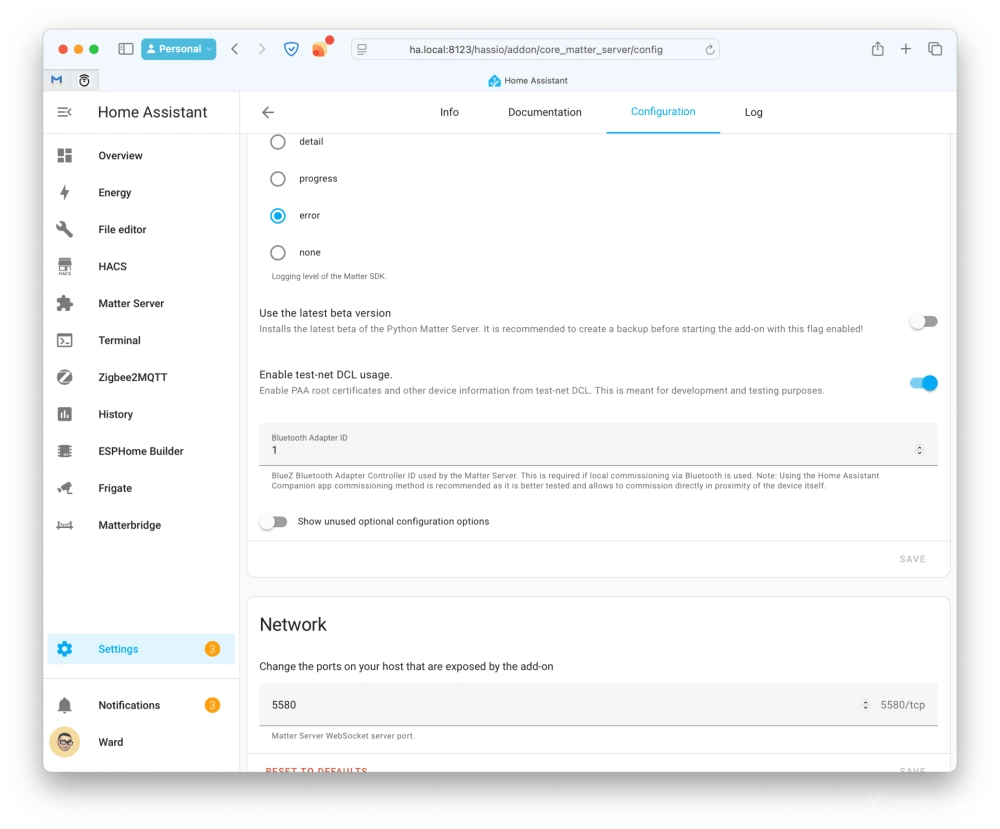1000x829 pixels.
Task: Click the Bluetooth Adapter ID stepper arrows
Action: click(x=919, y=451)
